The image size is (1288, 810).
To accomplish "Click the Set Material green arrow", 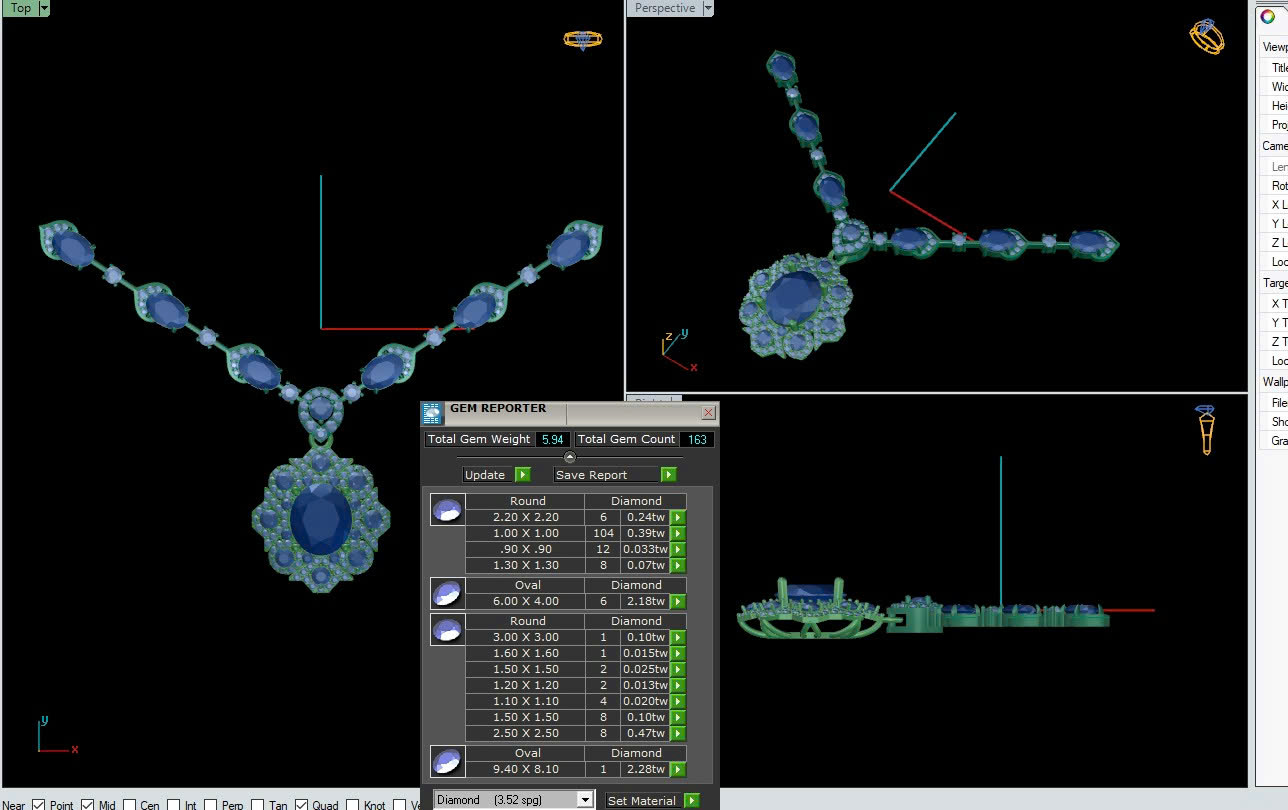I will click(x=691, y=801).
